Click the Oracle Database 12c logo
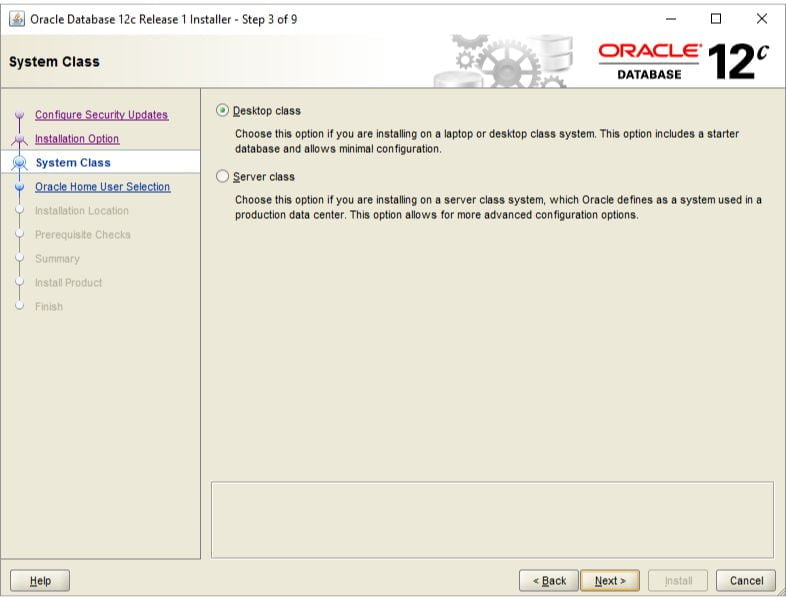 (683, 61)
